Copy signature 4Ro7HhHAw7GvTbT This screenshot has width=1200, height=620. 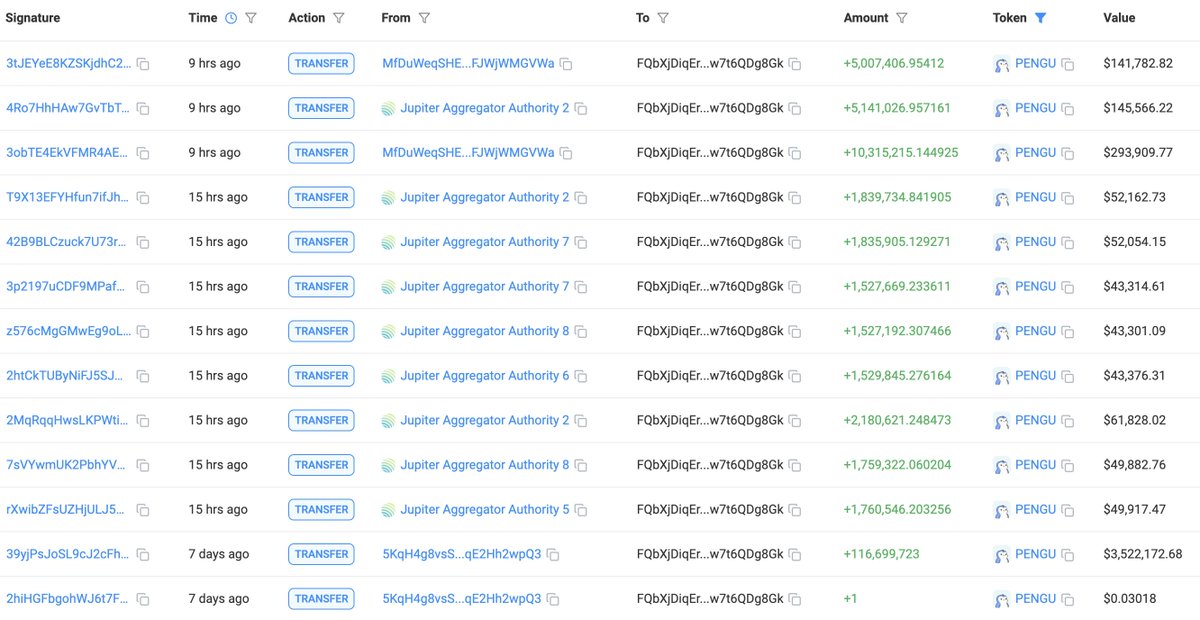(143, 108)
